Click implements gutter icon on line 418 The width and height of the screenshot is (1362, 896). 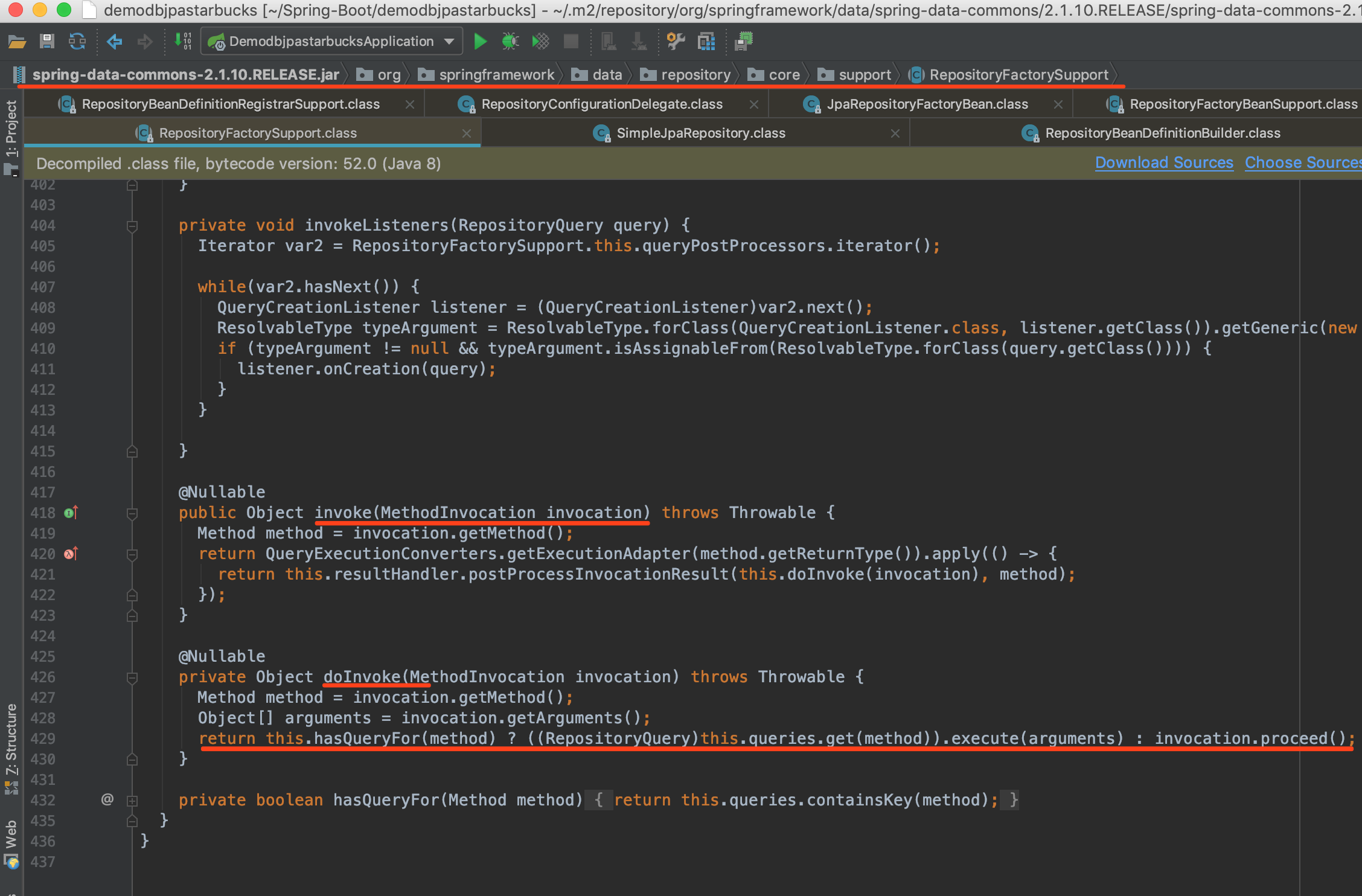pyautogui.click(x=71, y=513)
